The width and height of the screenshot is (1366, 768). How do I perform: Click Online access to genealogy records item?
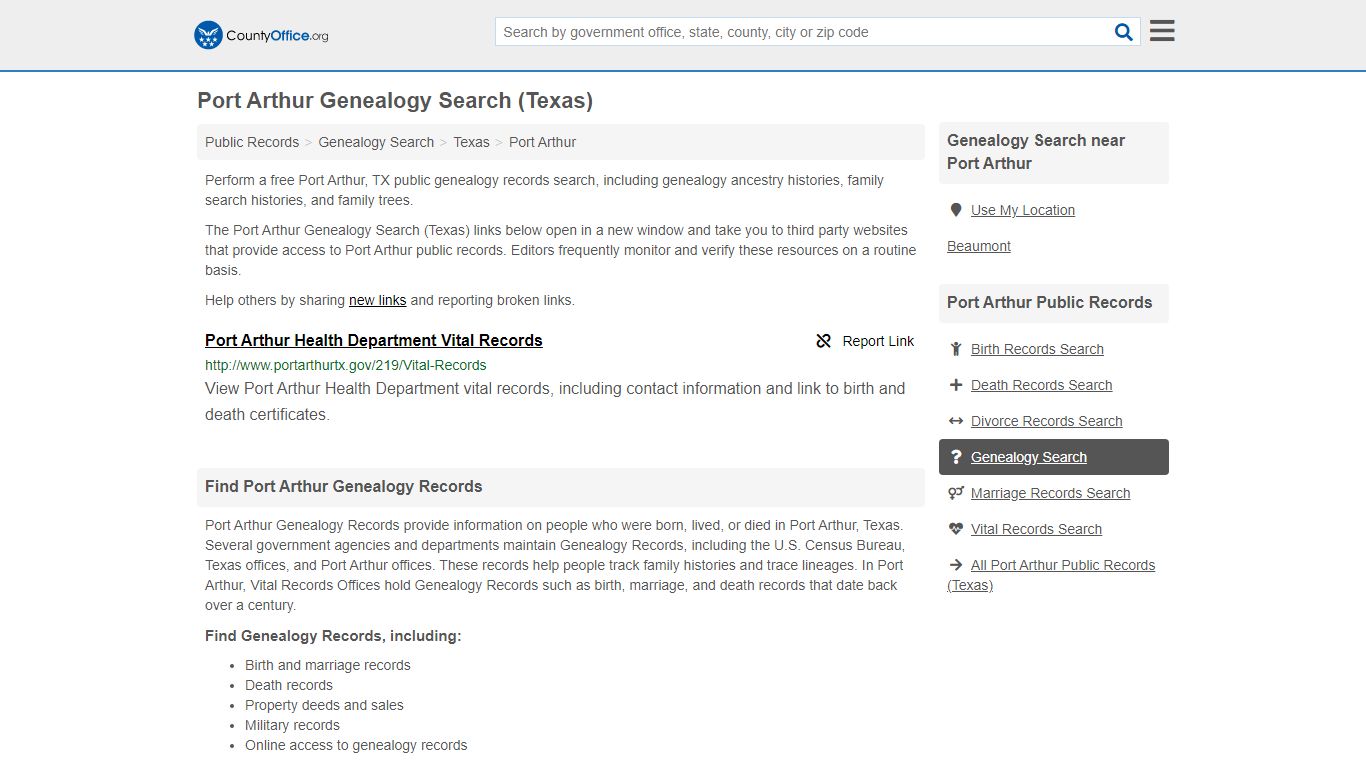click(x=356, y=745)
